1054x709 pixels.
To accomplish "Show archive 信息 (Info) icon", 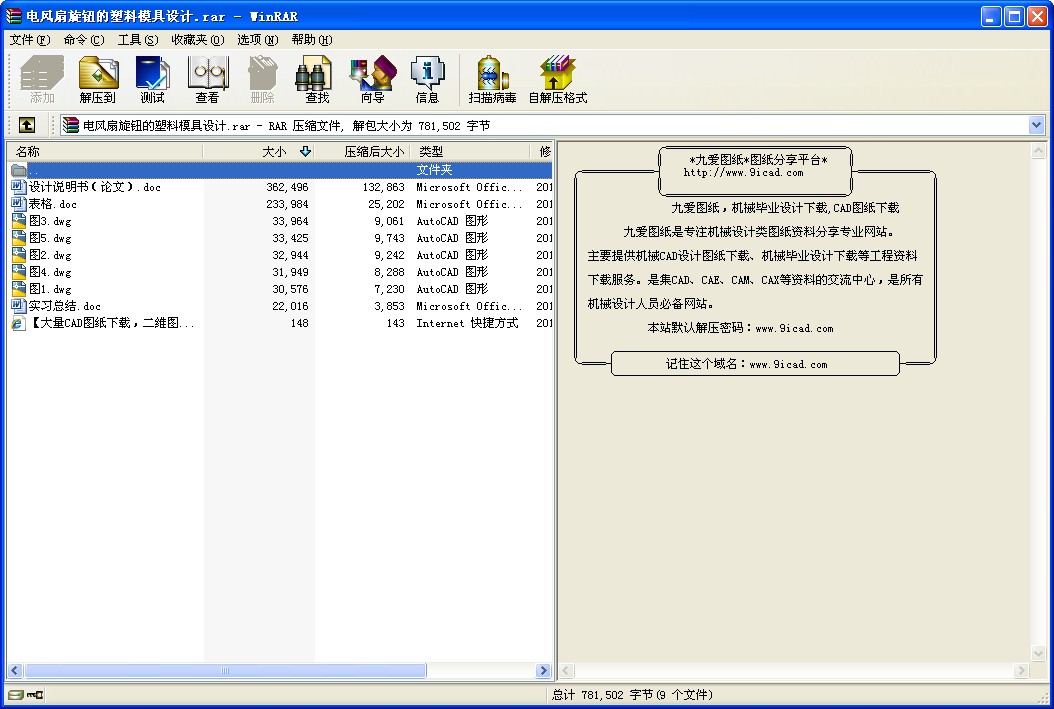I will pos(427,79).
